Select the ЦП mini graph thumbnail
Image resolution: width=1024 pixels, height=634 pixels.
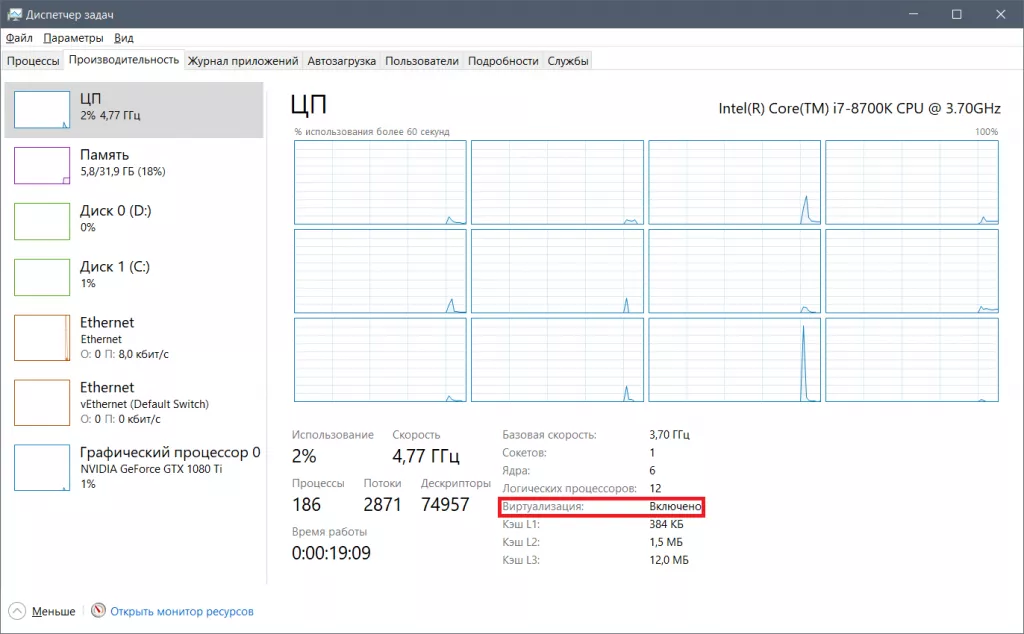tap(41, 110)
